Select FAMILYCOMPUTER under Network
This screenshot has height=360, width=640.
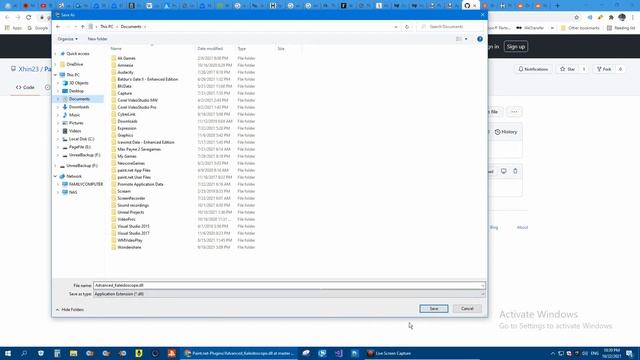click(x=86, y=184)
